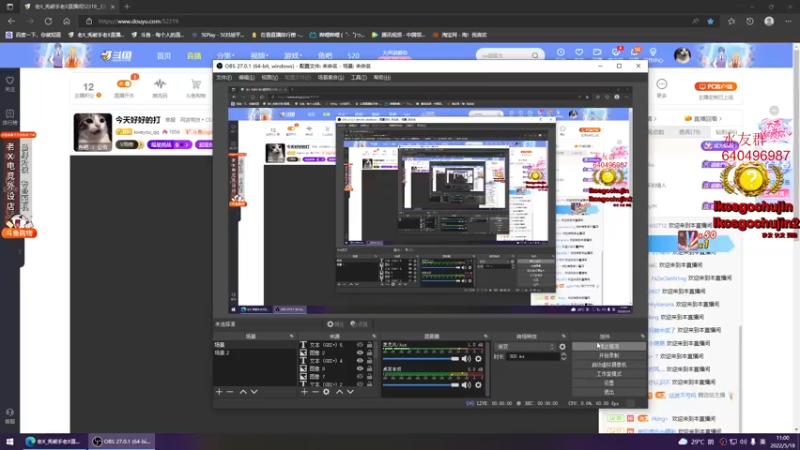Image resolution: width=800 pixels, height=450 pixels.
Task: Expand the Video dropdown in Douyu nav
Action: [x=259, y=56]
